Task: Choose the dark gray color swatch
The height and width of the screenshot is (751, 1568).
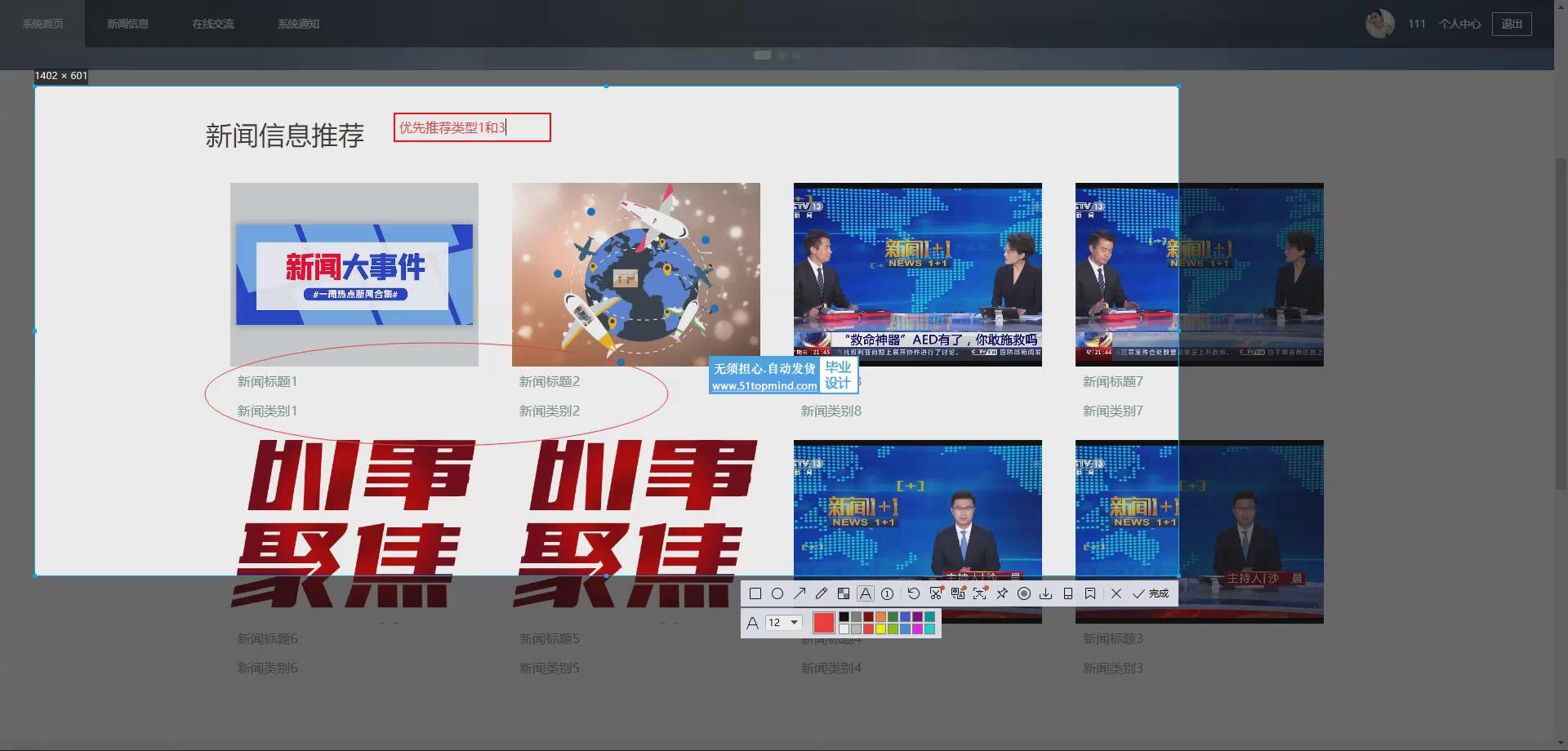Action: click(857, 617)
